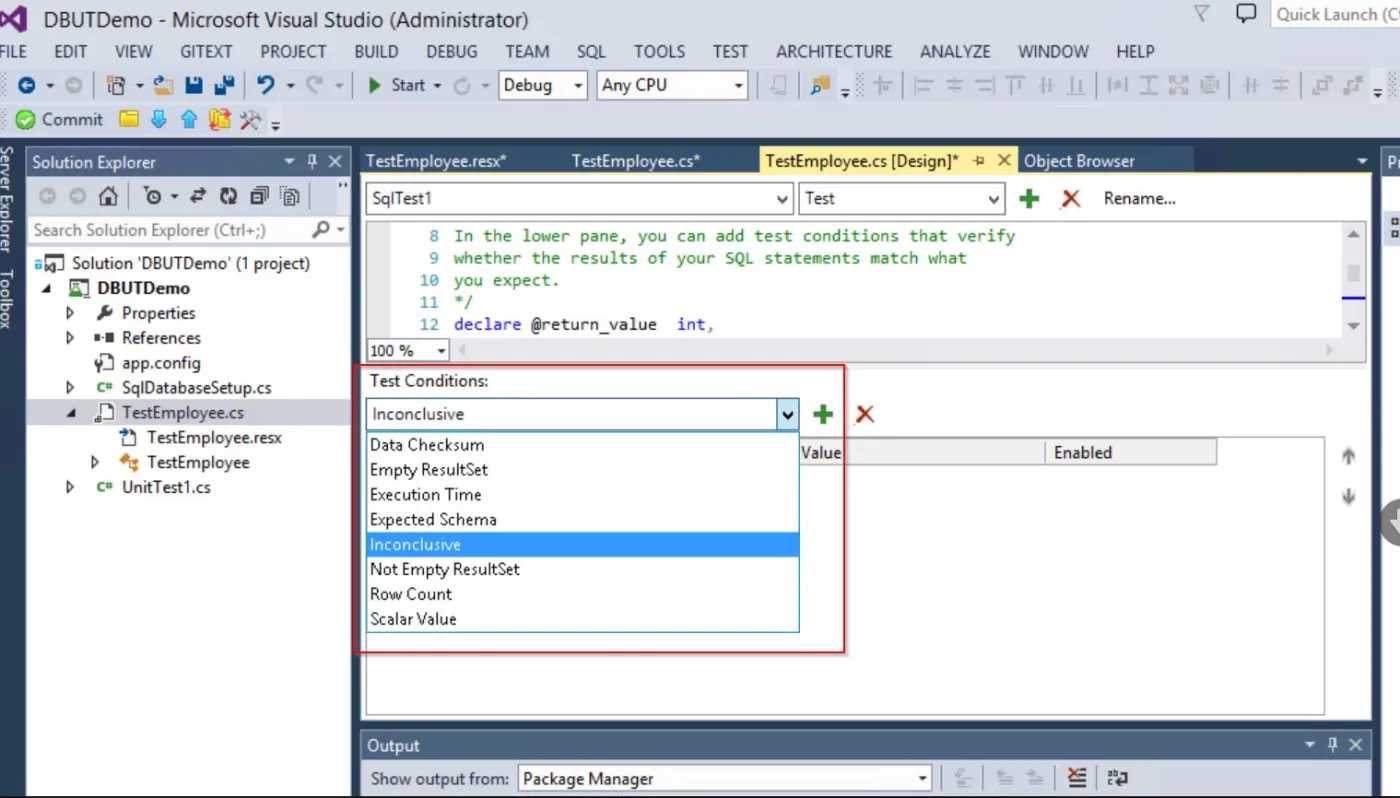Open the FILE menu

tap(13, 51)
